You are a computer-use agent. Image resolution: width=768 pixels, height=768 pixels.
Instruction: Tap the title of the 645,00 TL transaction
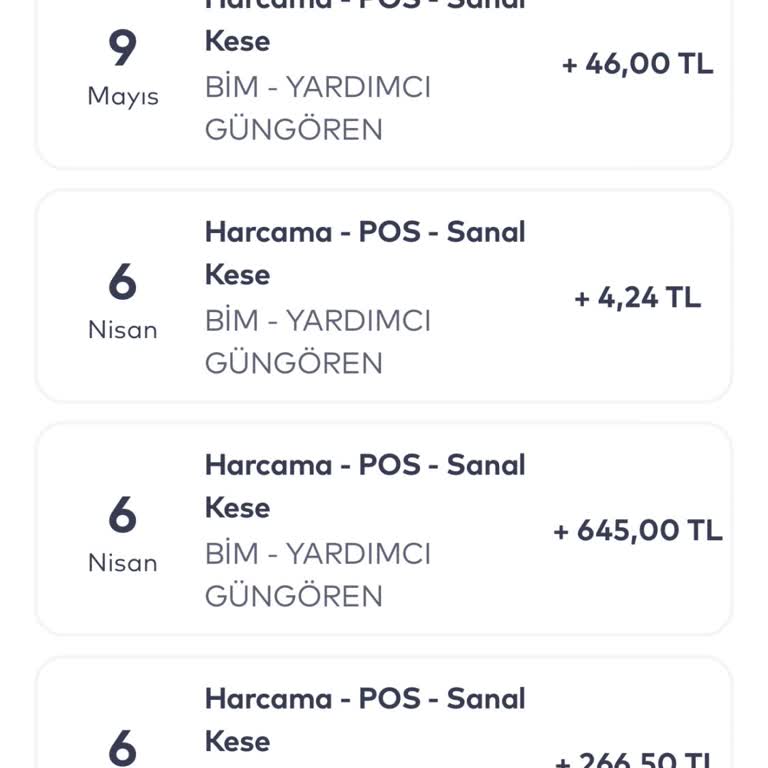click(364, 485)
